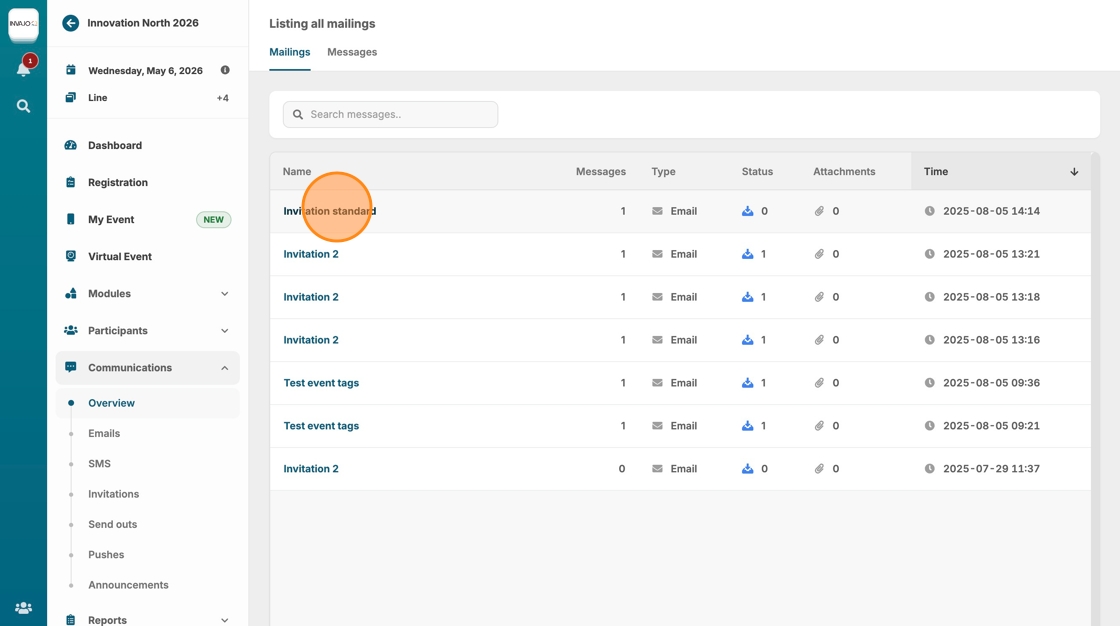Viewport: 1120px width, 626px height.
Task: Collapse the Communications menu chevron
Action: click(x=224, y=368)
